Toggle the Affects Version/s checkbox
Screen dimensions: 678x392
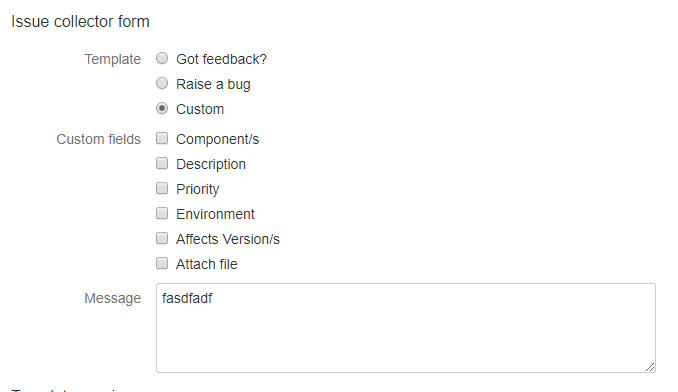[x=162, y=238]
